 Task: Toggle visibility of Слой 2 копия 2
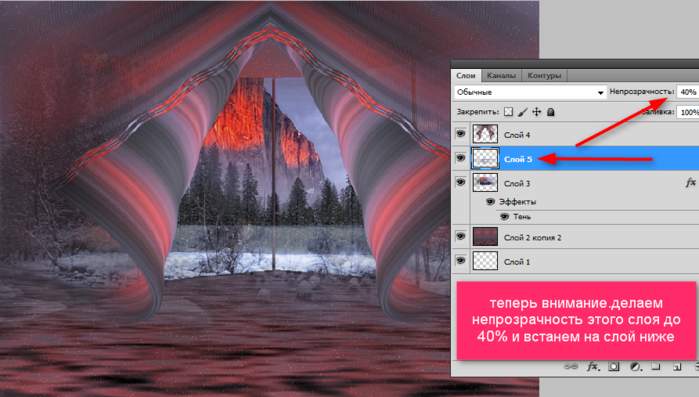coord(461,237)
